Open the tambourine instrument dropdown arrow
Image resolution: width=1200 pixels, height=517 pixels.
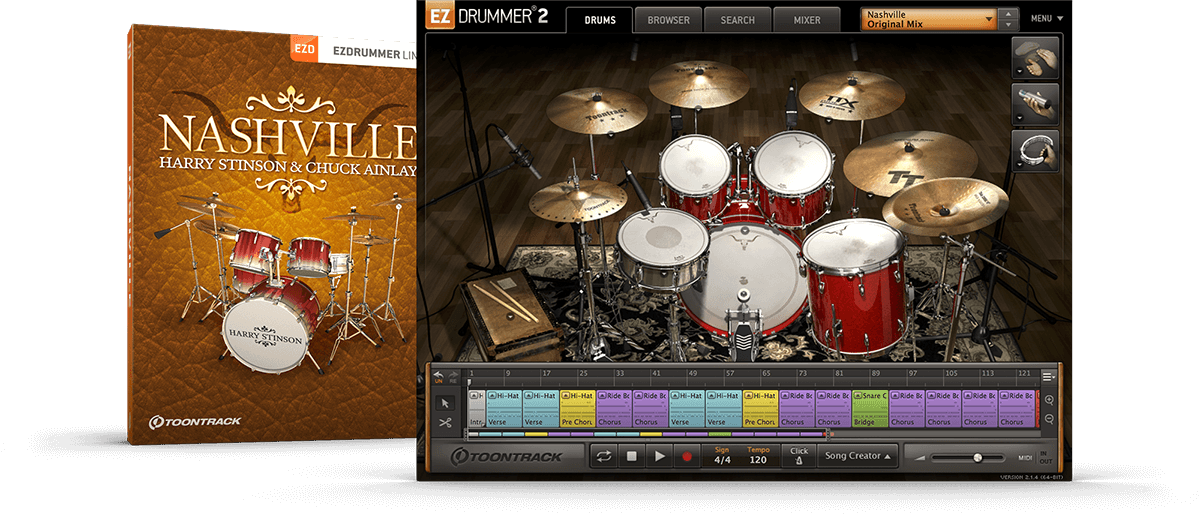pos(1019,165)
